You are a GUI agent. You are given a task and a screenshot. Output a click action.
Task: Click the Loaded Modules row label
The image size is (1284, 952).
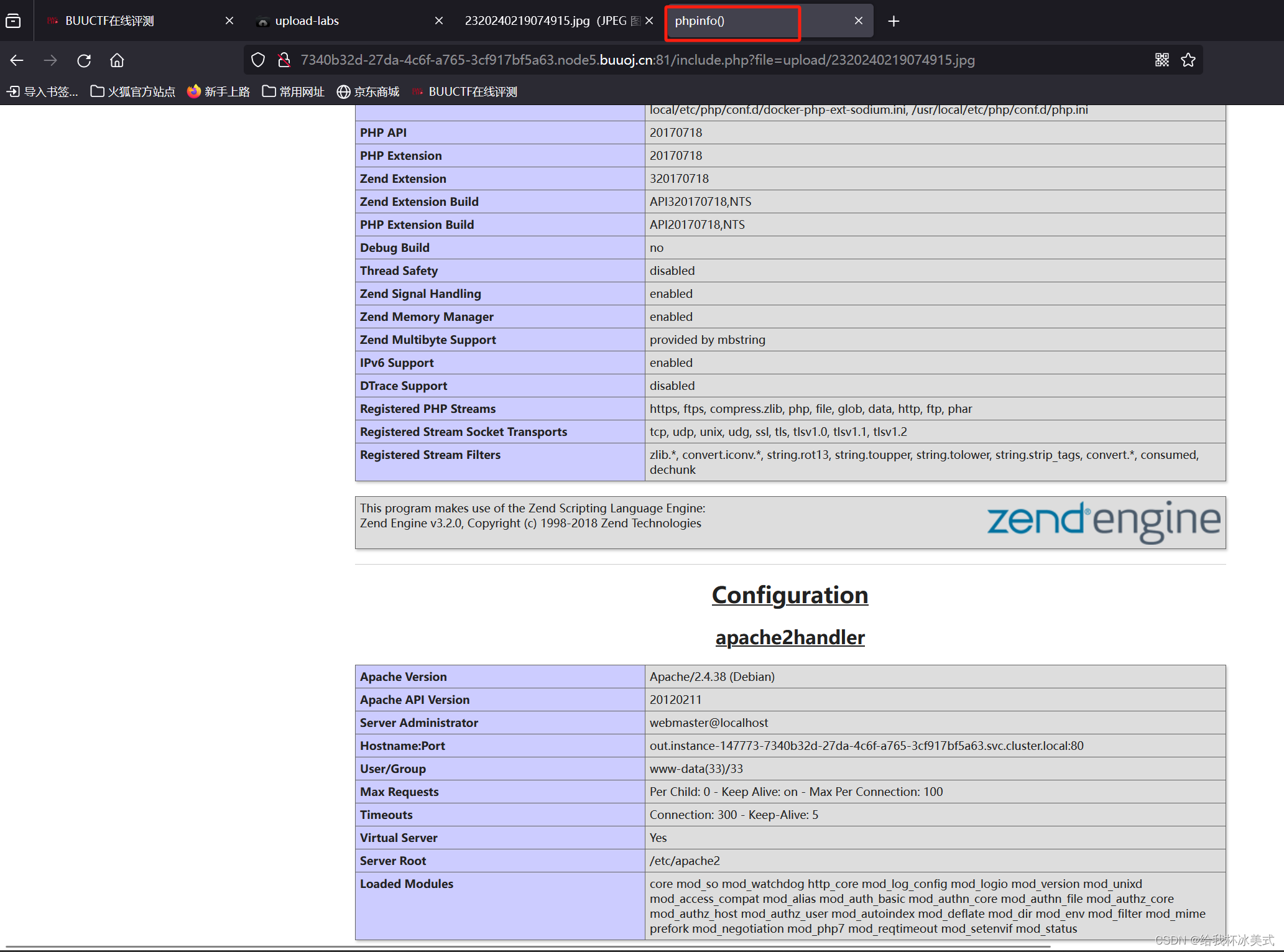tap(407, 884)
